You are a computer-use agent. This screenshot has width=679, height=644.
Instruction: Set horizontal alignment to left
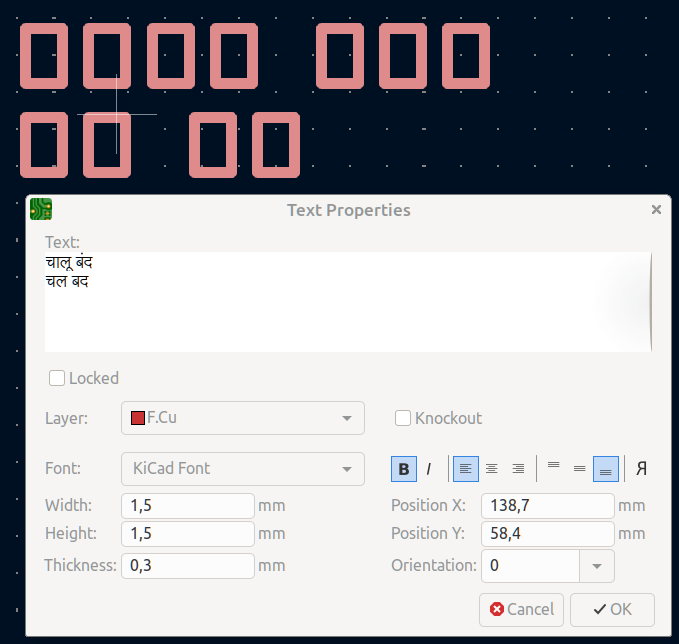pos(465,468)
